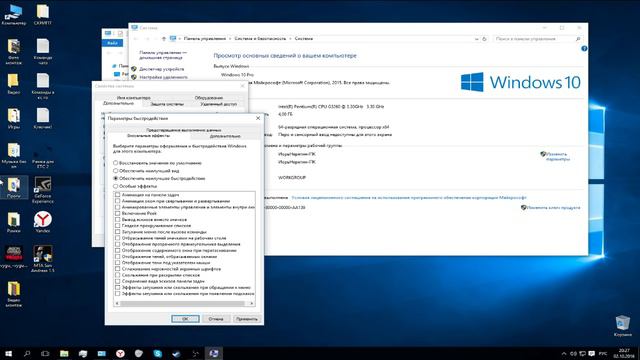This screenshot has width=640, height=360.
Task: Go up one level in System window
Action: 164,39
